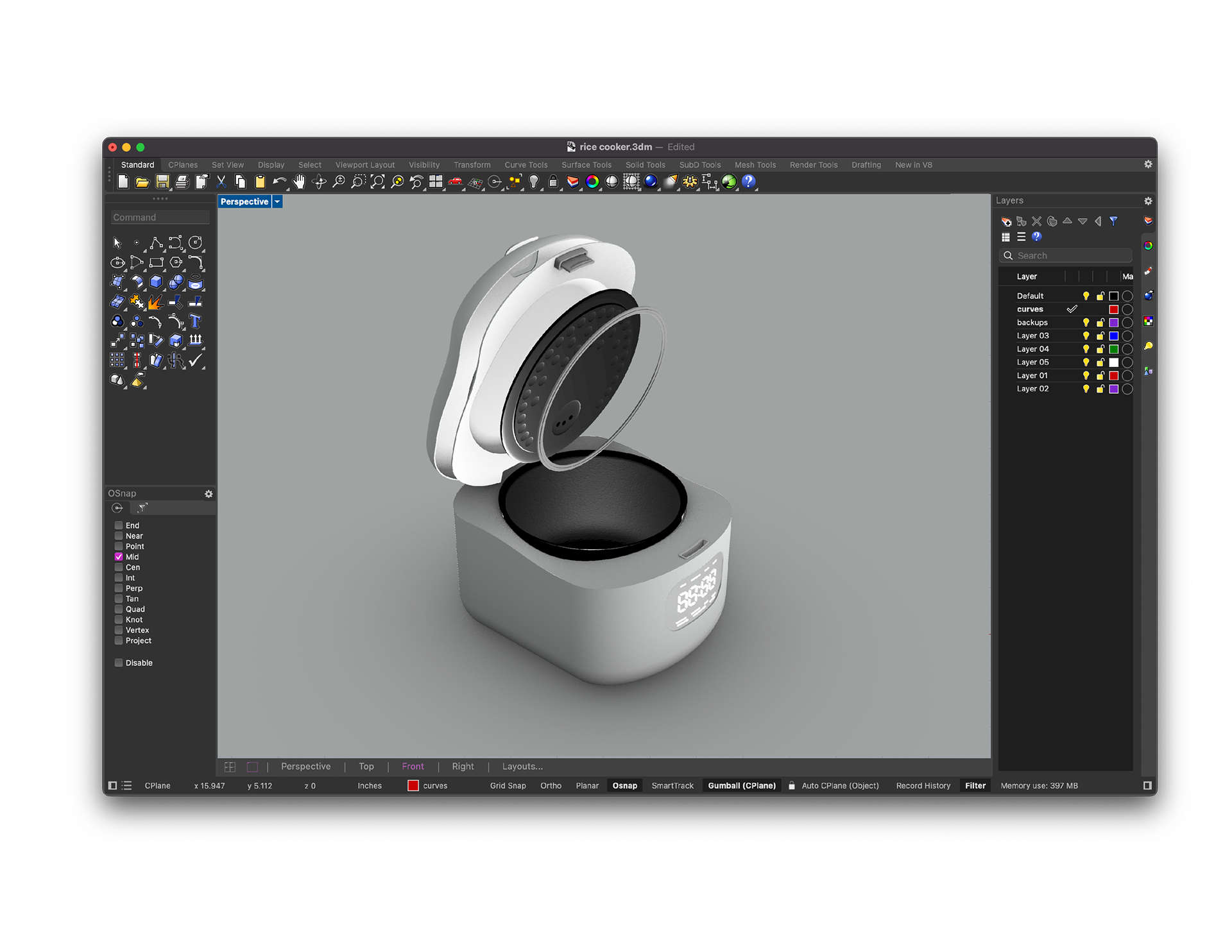
Task: Select the Polyline tool
Action: click(x=156, y=242)
